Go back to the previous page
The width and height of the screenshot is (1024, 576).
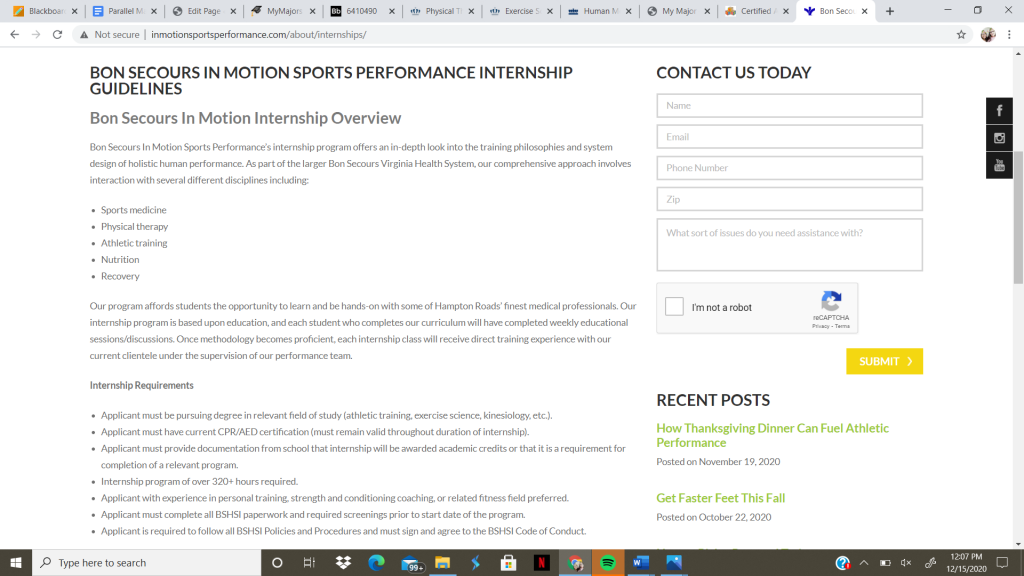click(14, 35)
